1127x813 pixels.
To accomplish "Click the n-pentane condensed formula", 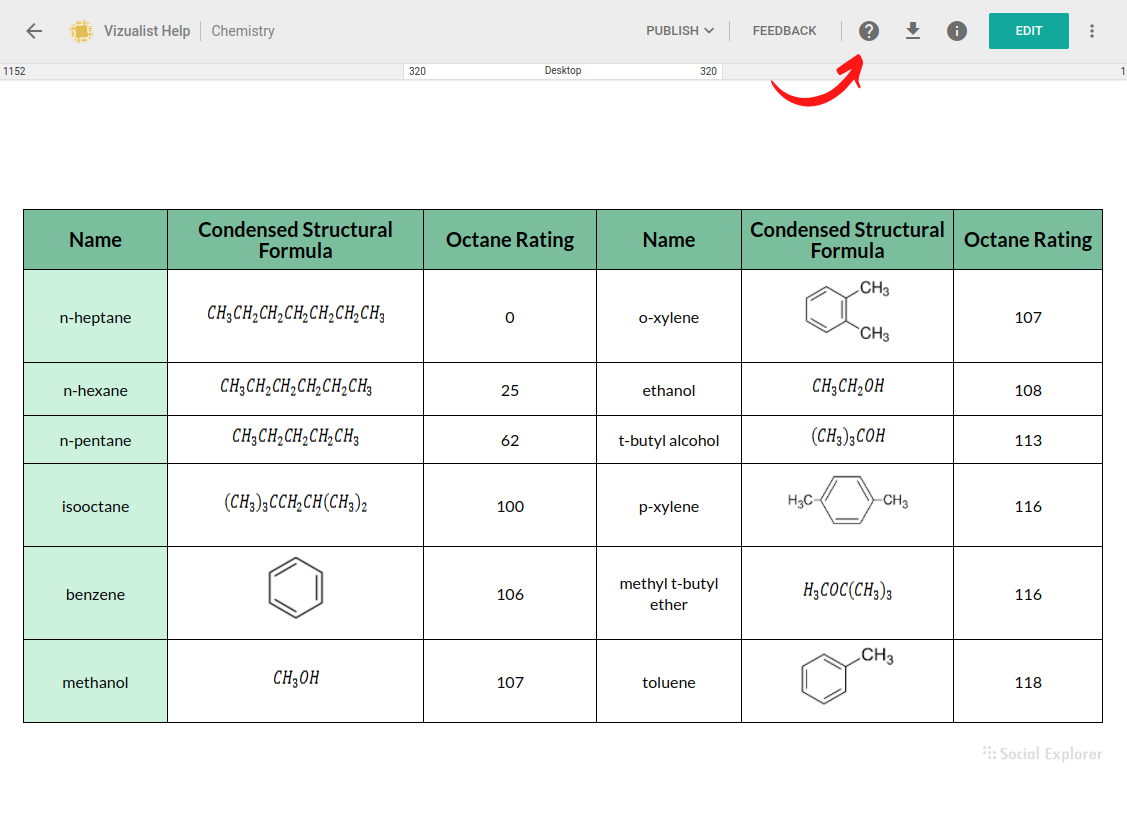I will [295, 436].
